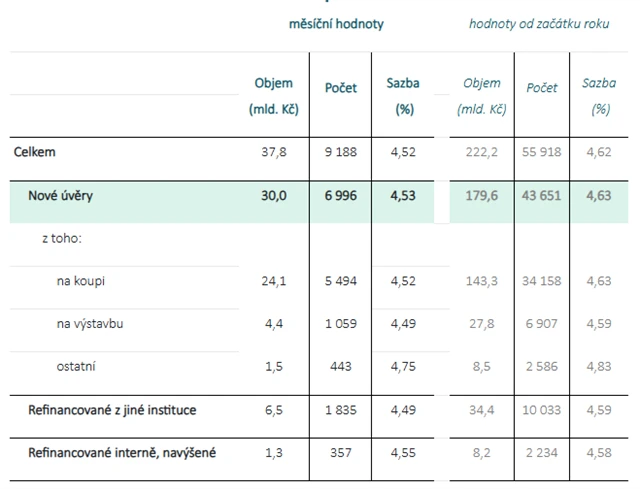The image size is (640, 489).
Task: Select the na koupi count value 5 494
Action: pos(341,281)
